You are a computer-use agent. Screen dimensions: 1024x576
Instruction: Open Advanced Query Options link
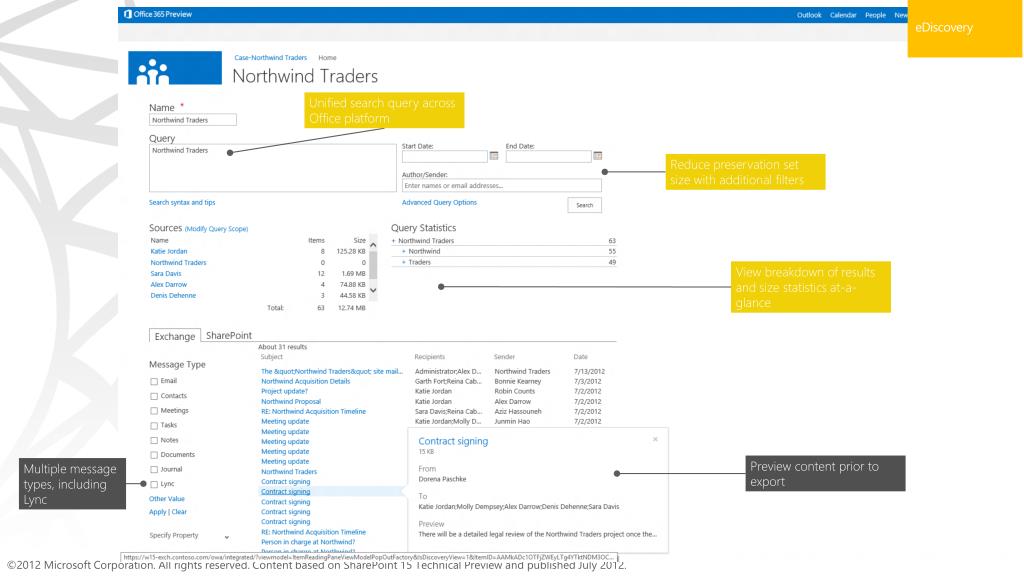pyautogui.click(x=439, y=202)
